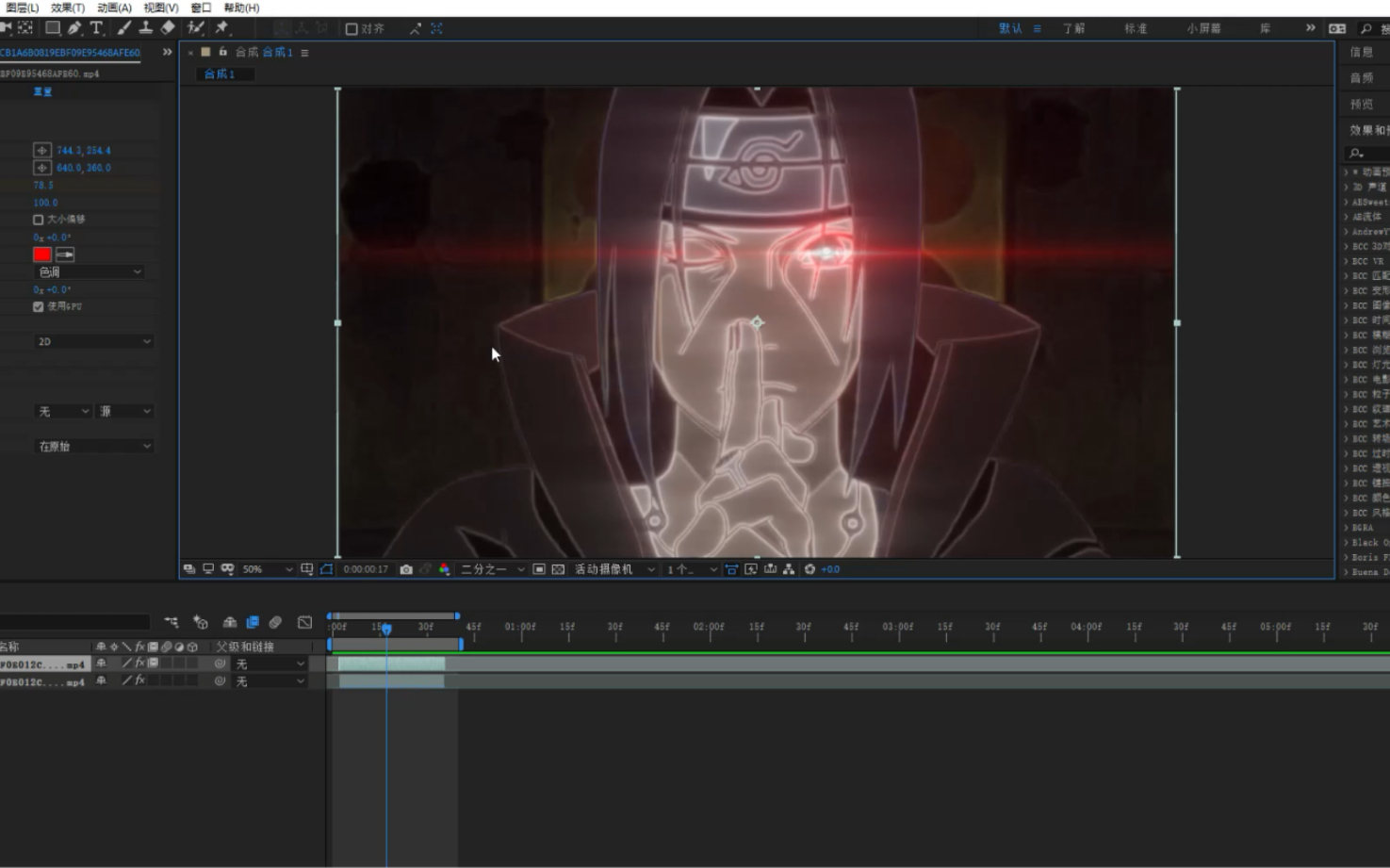
Task: Toggle the 对齐 snapping checkbox
Action: (352, 29)
